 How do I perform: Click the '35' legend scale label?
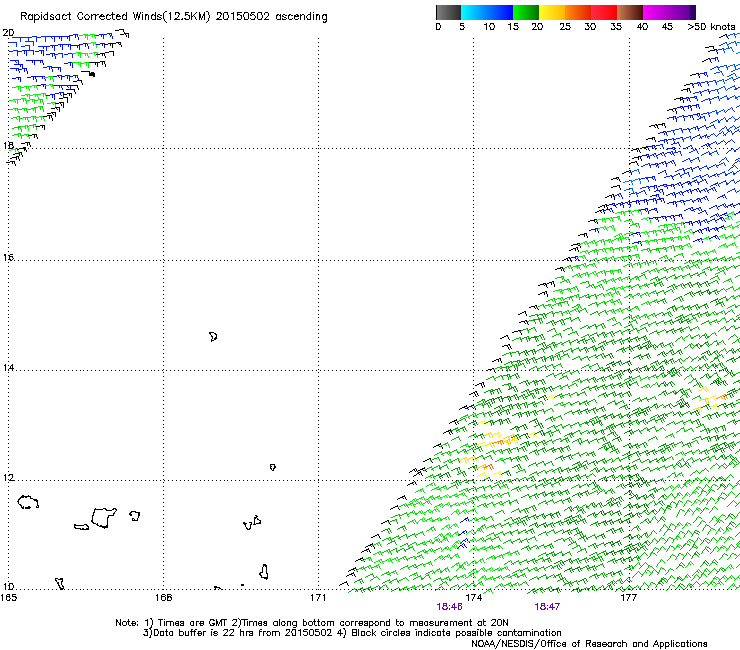(x=616, y=27)
